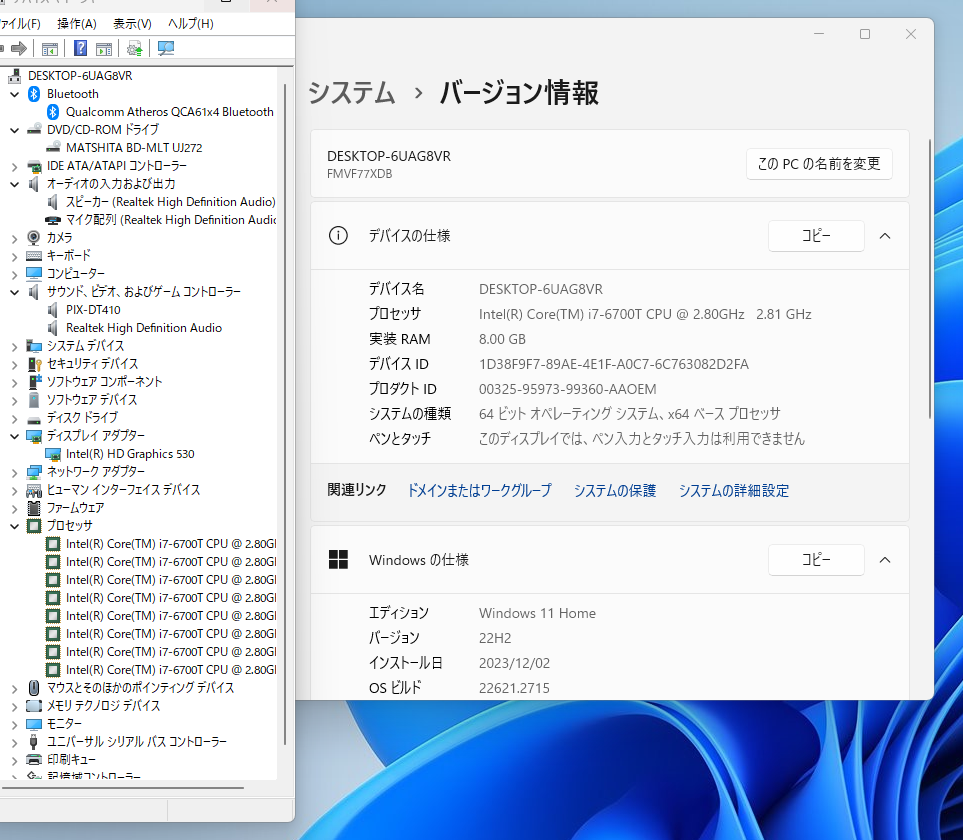Click the セキュリティ デバイス icon
Image resolution: width=963 pixels, height=840 pixels.
(x=34, y=364)
